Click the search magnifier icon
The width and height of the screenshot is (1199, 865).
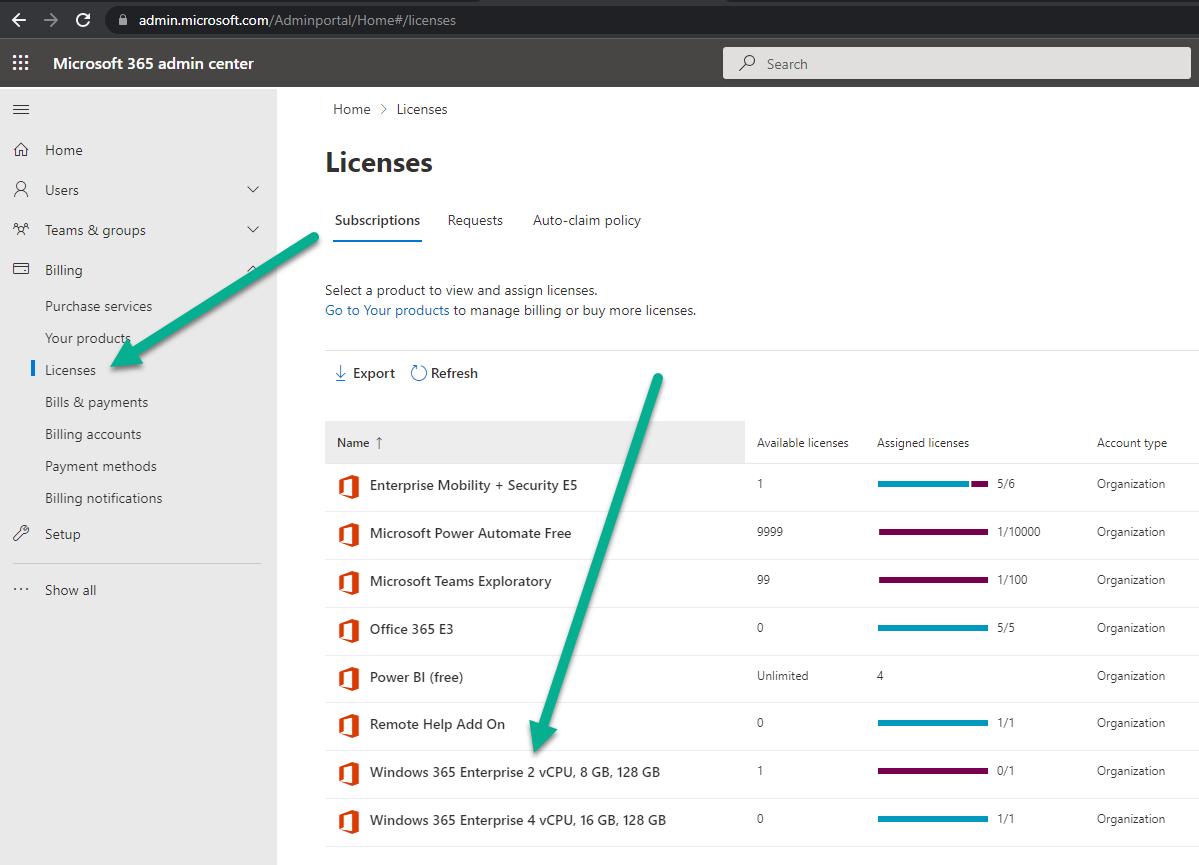click(x=747, y=63)
